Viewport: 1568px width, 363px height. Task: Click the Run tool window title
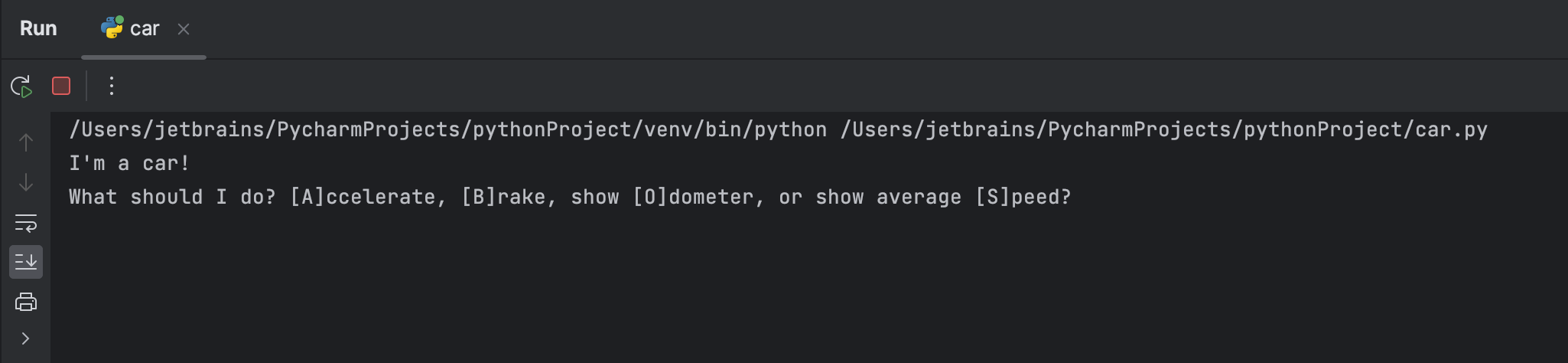[x=38, y=29]
